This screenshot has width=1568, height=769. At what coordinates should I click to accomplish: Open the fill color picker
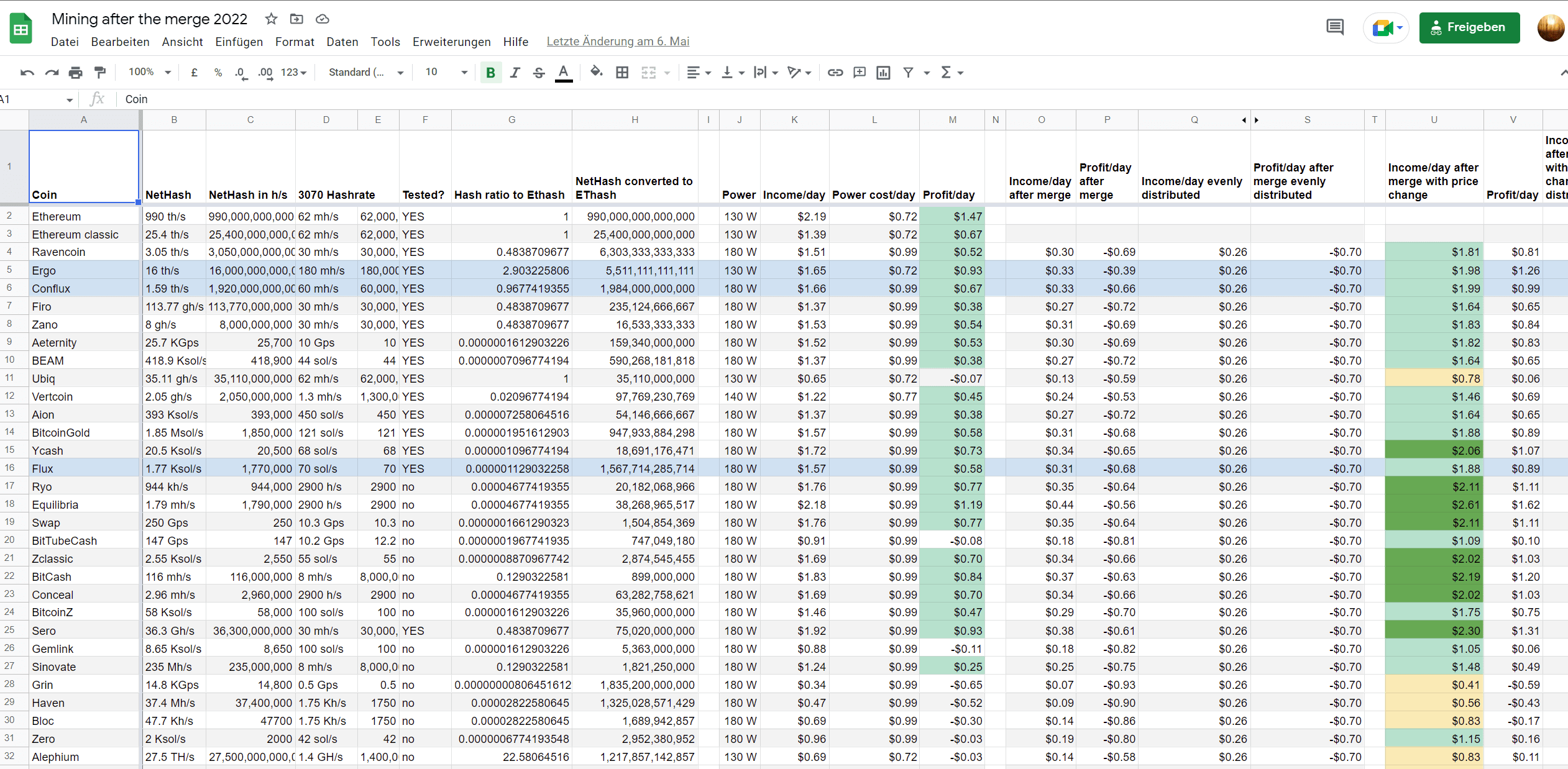[x=597, y=73]
